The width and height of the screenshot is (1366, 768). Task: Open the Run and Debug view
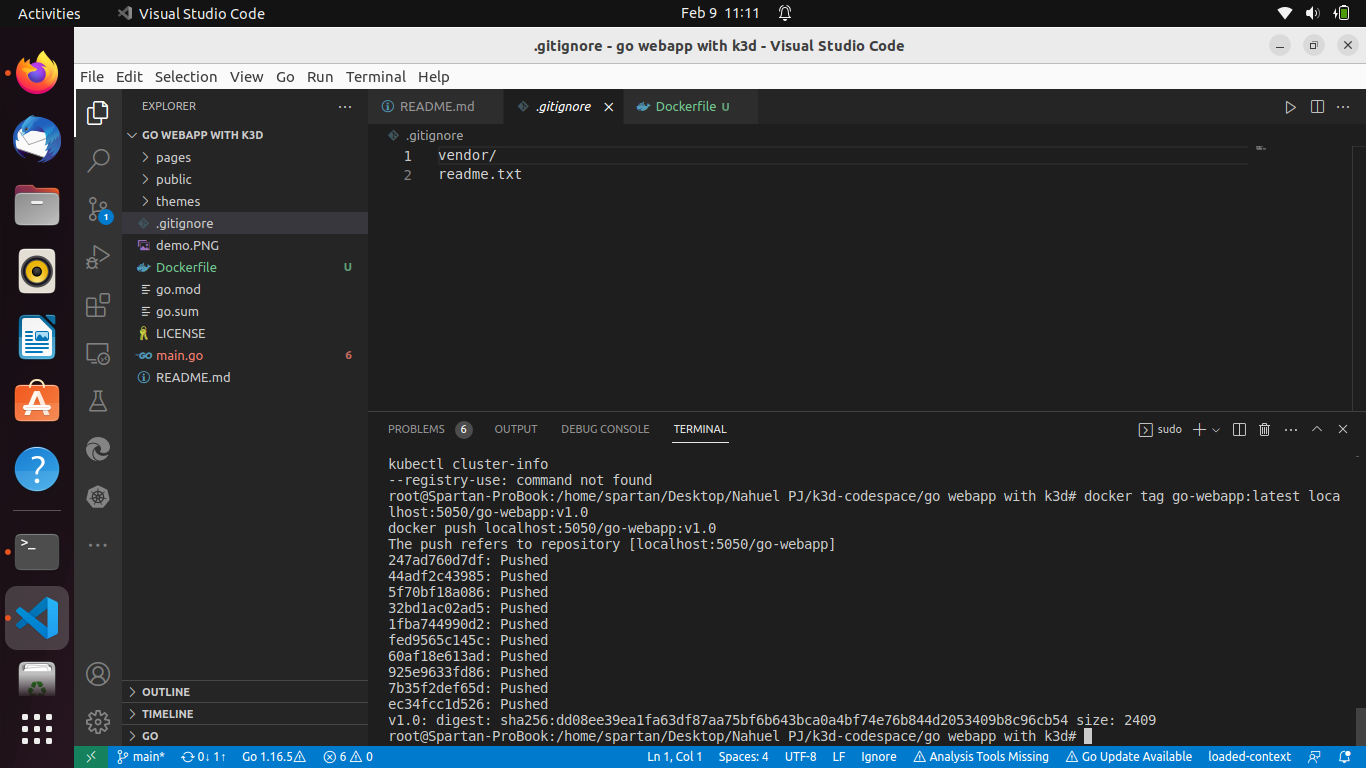[98, 257]
